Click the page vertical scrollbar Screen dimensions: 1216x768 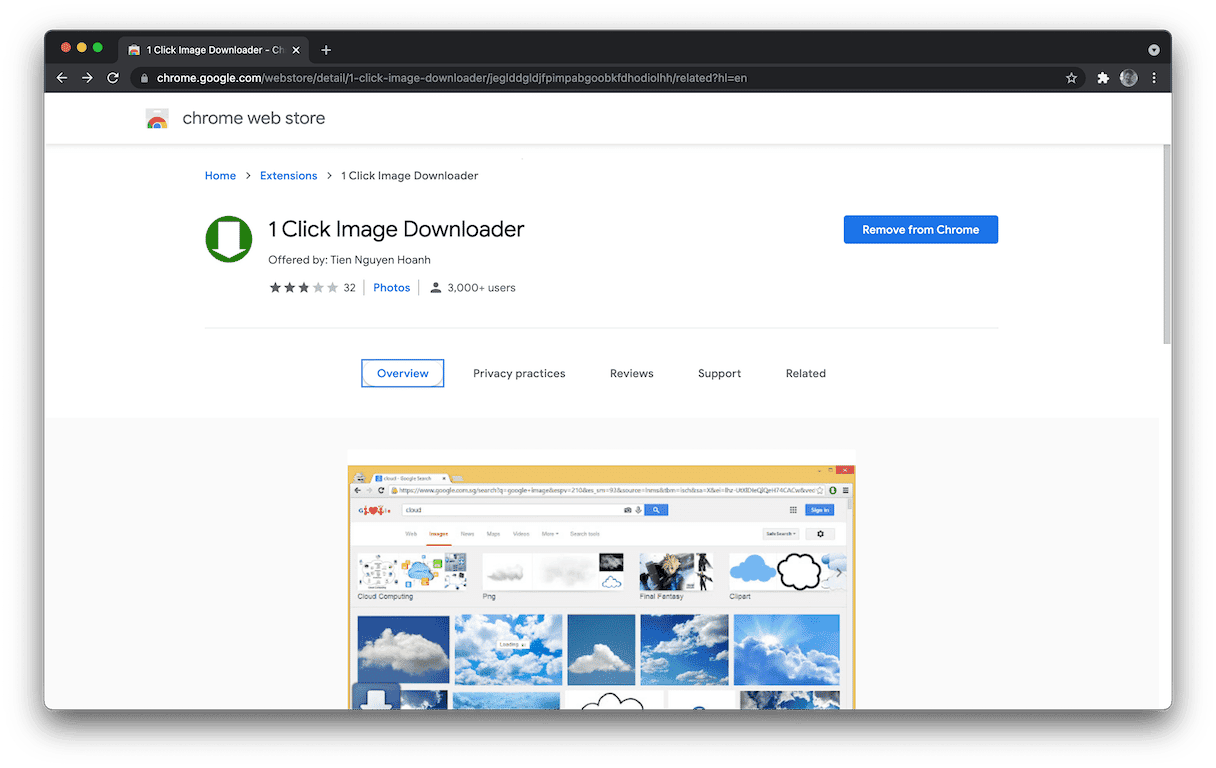click(x=1165, y=245)
